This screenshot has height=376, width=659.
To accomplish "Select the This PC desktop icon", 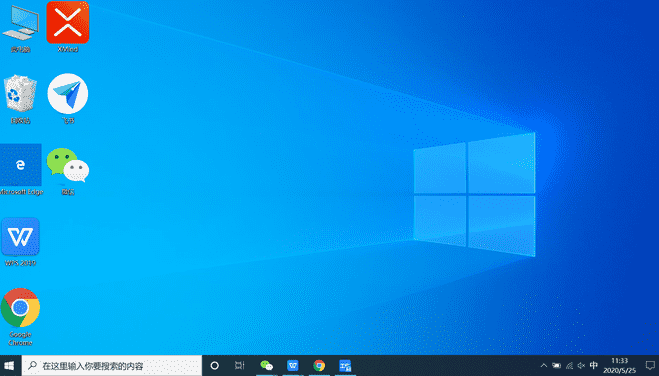I will [x=20, y=28].
